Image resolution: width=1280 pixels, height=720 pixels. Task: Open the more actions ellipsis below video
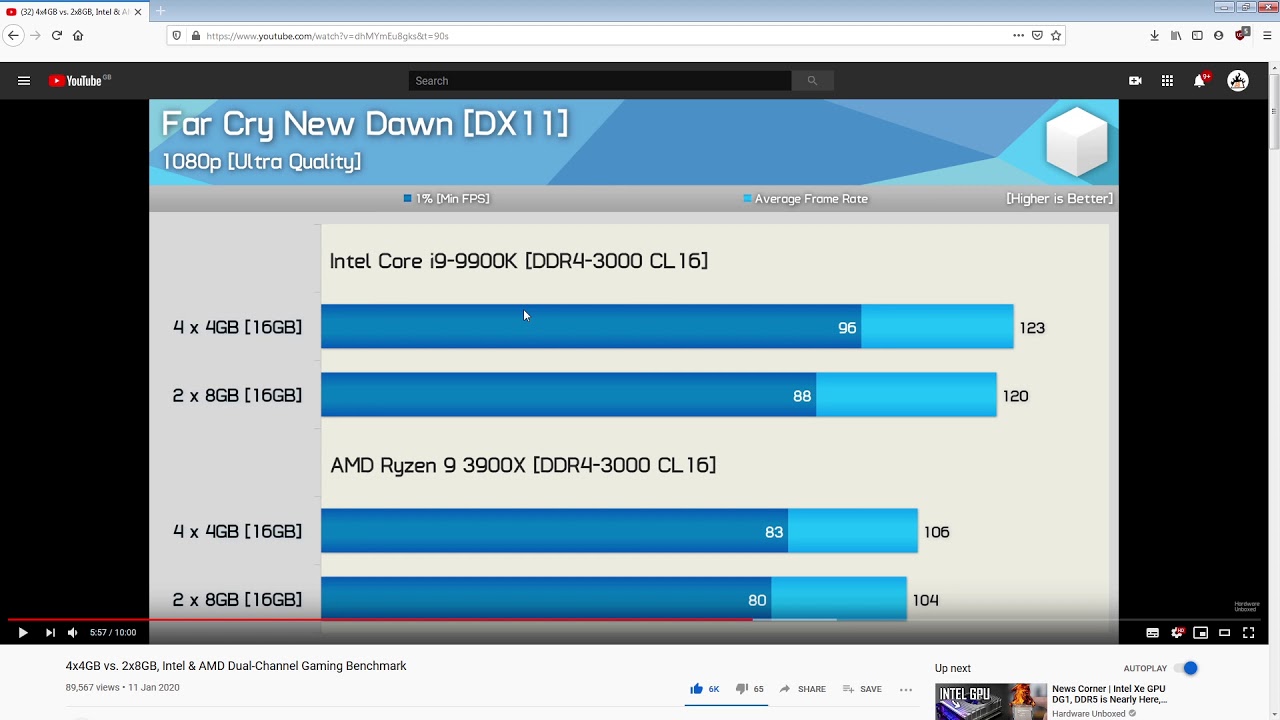pos(906,689)
